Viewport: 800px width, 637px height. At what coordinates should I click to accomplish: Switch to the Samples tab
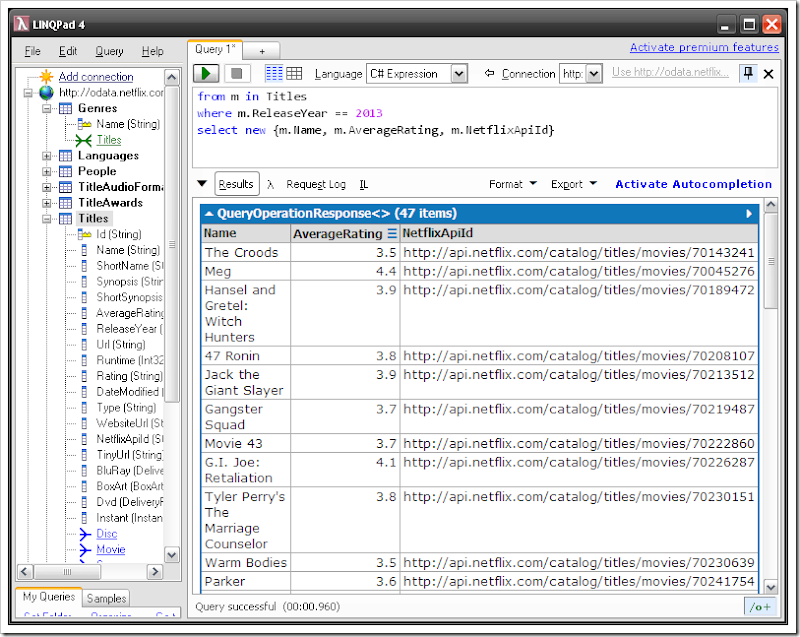pyautogui.click(x=106, y=598)
